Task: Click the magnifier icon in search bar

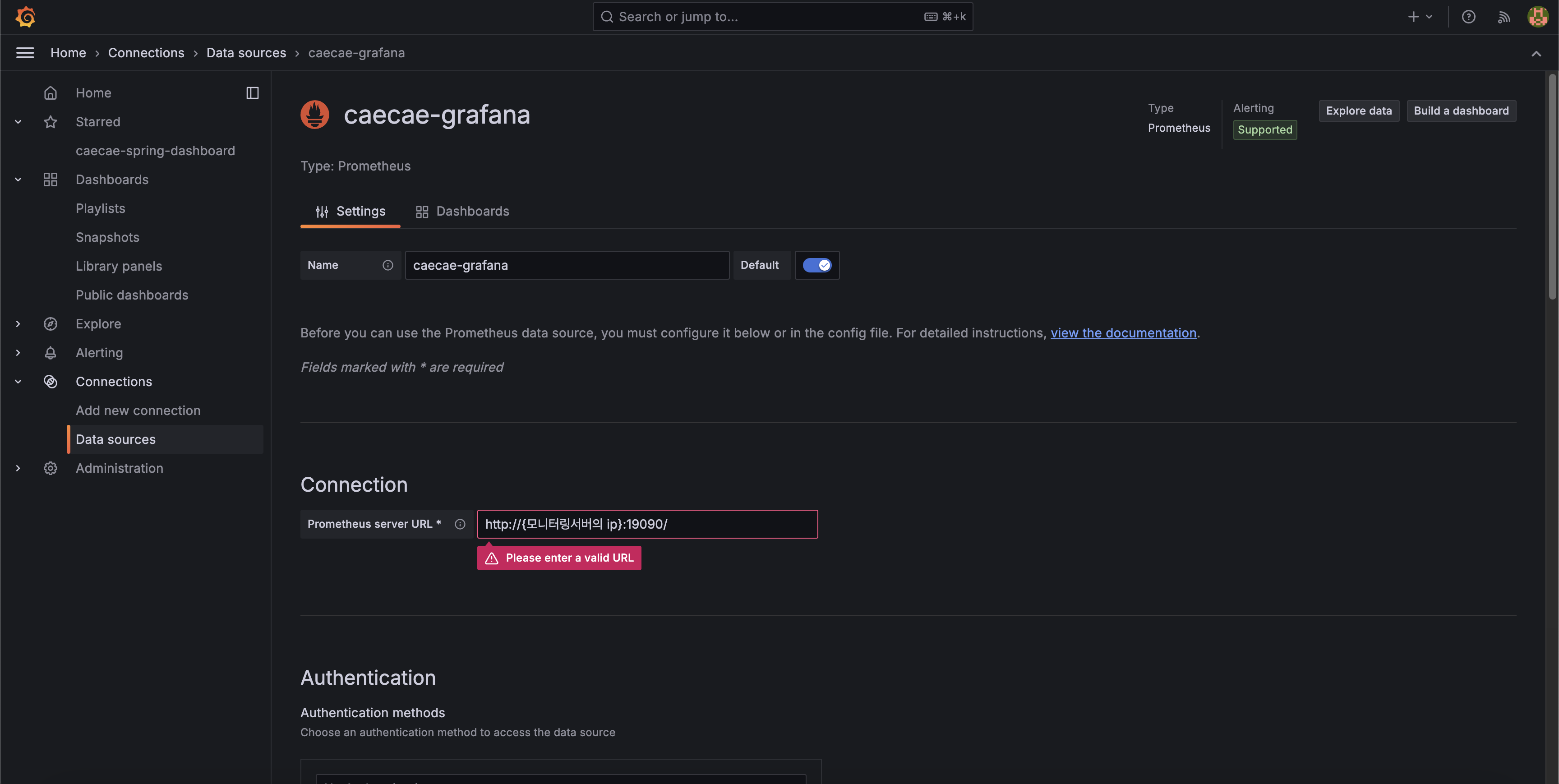Action: 607,17
